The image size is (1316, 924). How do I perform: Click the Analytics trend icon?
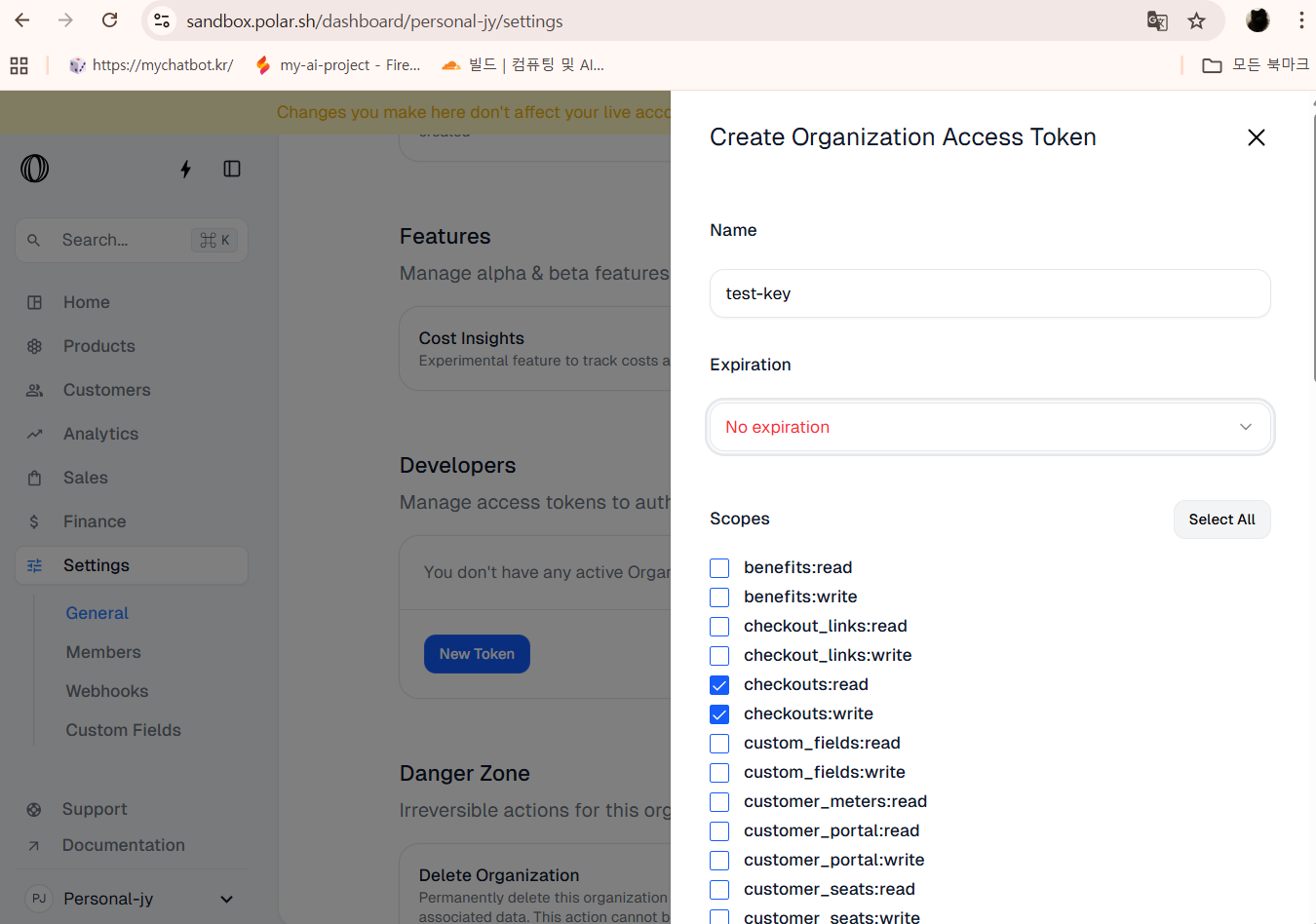coord(35,434)
